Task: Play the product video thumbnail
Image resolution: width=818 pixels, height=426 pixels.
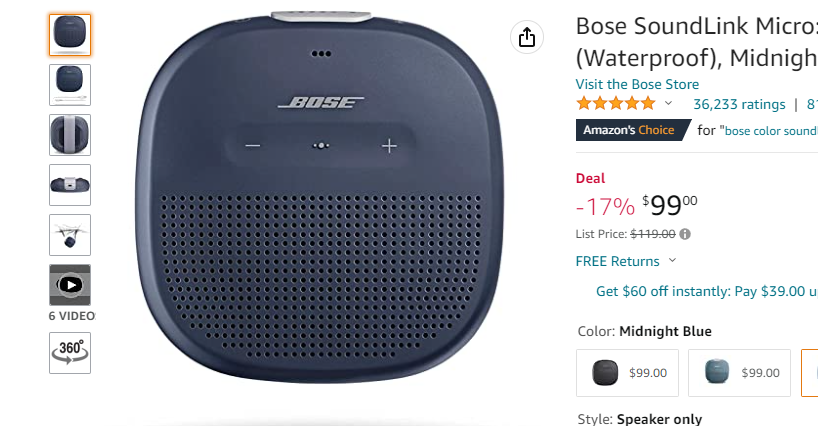Action: [70, 285]
